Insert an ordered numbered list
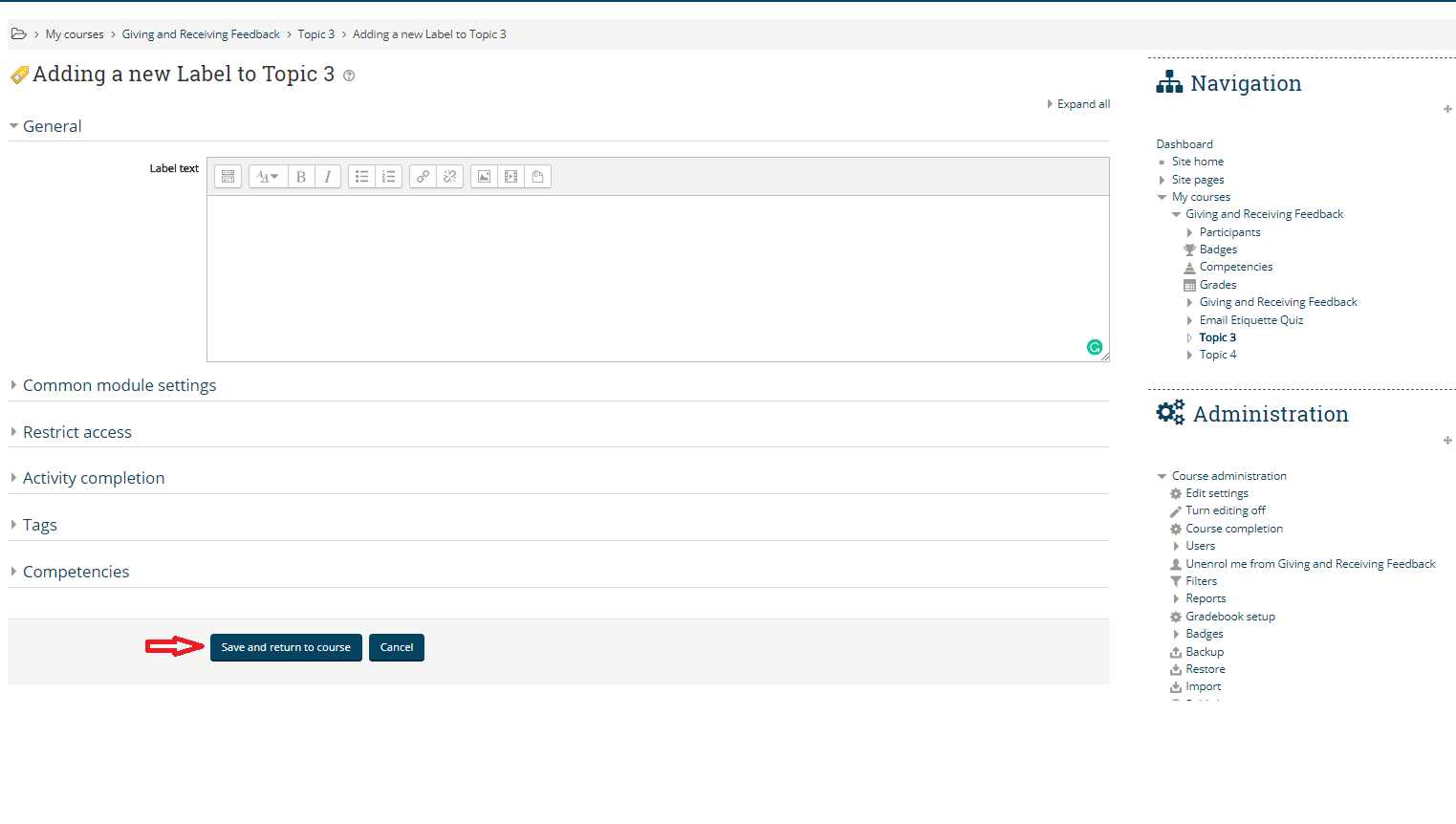The width and height of the screenshot is (1456, 824). pyautogui.click(x=388, y=177)
